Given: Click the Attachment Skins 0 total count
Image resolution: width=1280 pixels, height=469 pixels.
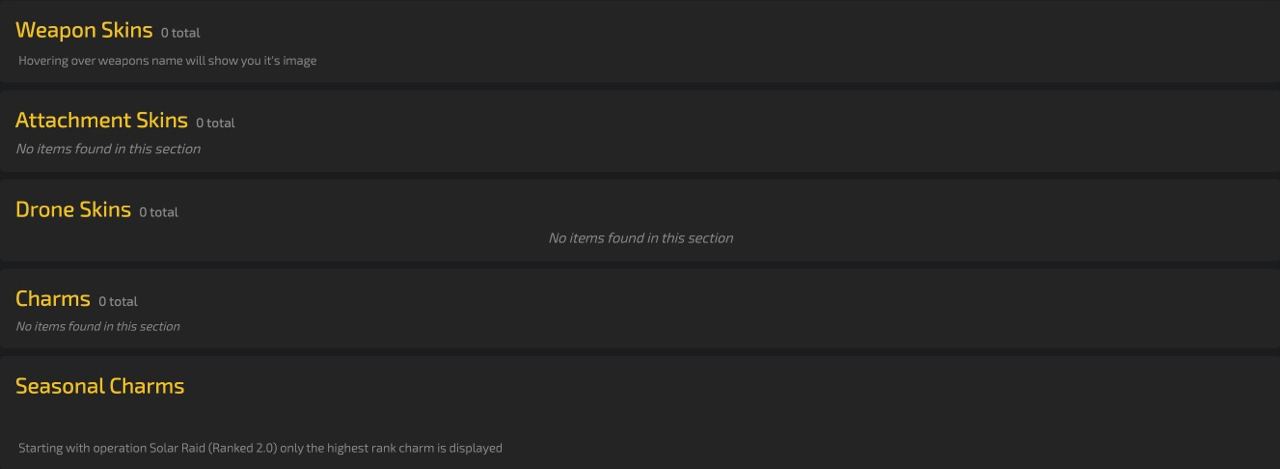Looking at the screenshot, I should click(x=215, y=123).
